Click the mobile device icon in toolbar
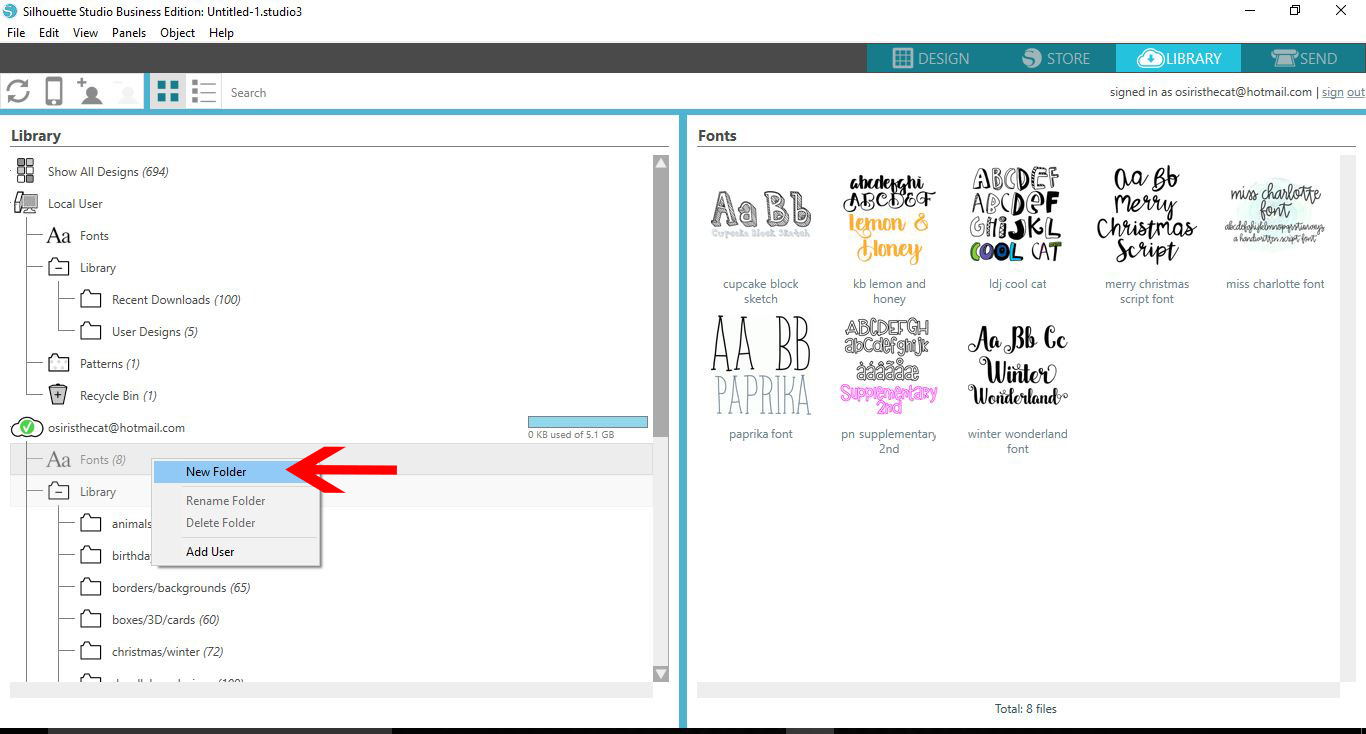The height and width of the screenshot is (734, 1366). click(54, 92)
